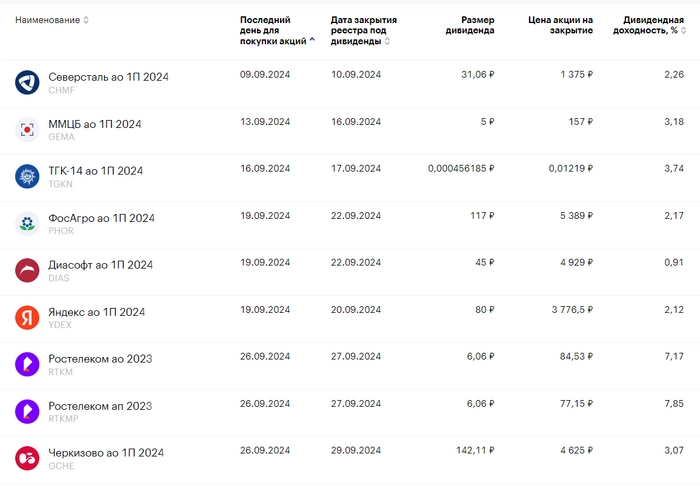Click the Цена акции на закрытие header
The height and width of the screenshot is (488, 700).
pyautogui.click(x=560, y=25)
